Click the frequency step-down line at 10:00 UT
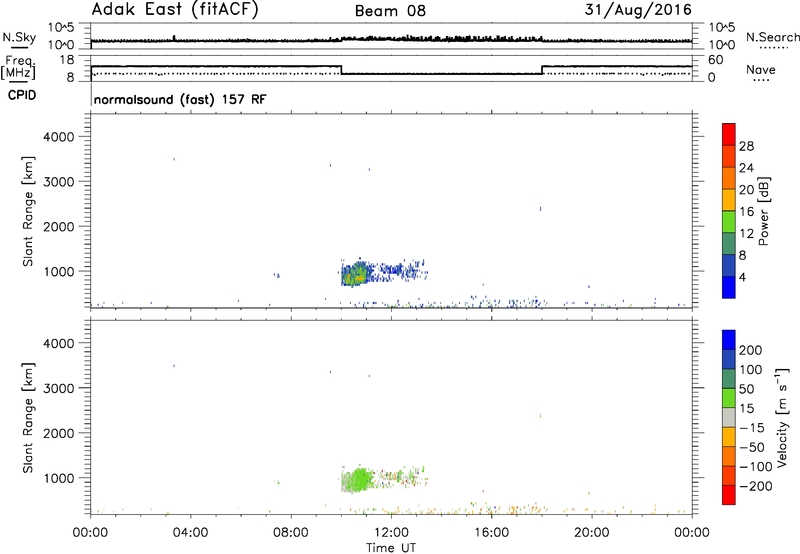Viewport: 800px width, 554px height. click(x=341, y=70)
